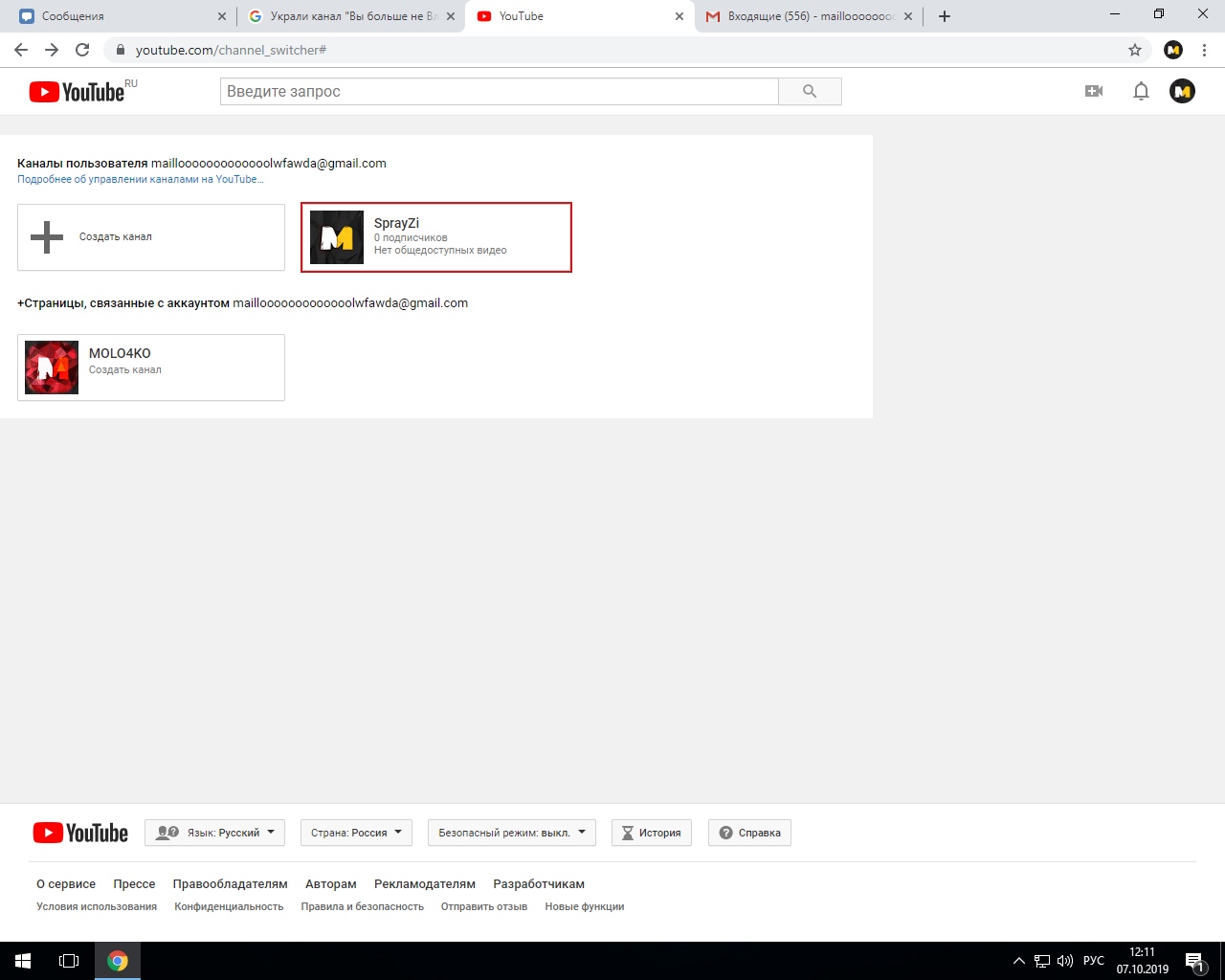The width and height of the screenshot is (1225, 980).
Task: Open the Новые функции link
Action: point(585,906)
